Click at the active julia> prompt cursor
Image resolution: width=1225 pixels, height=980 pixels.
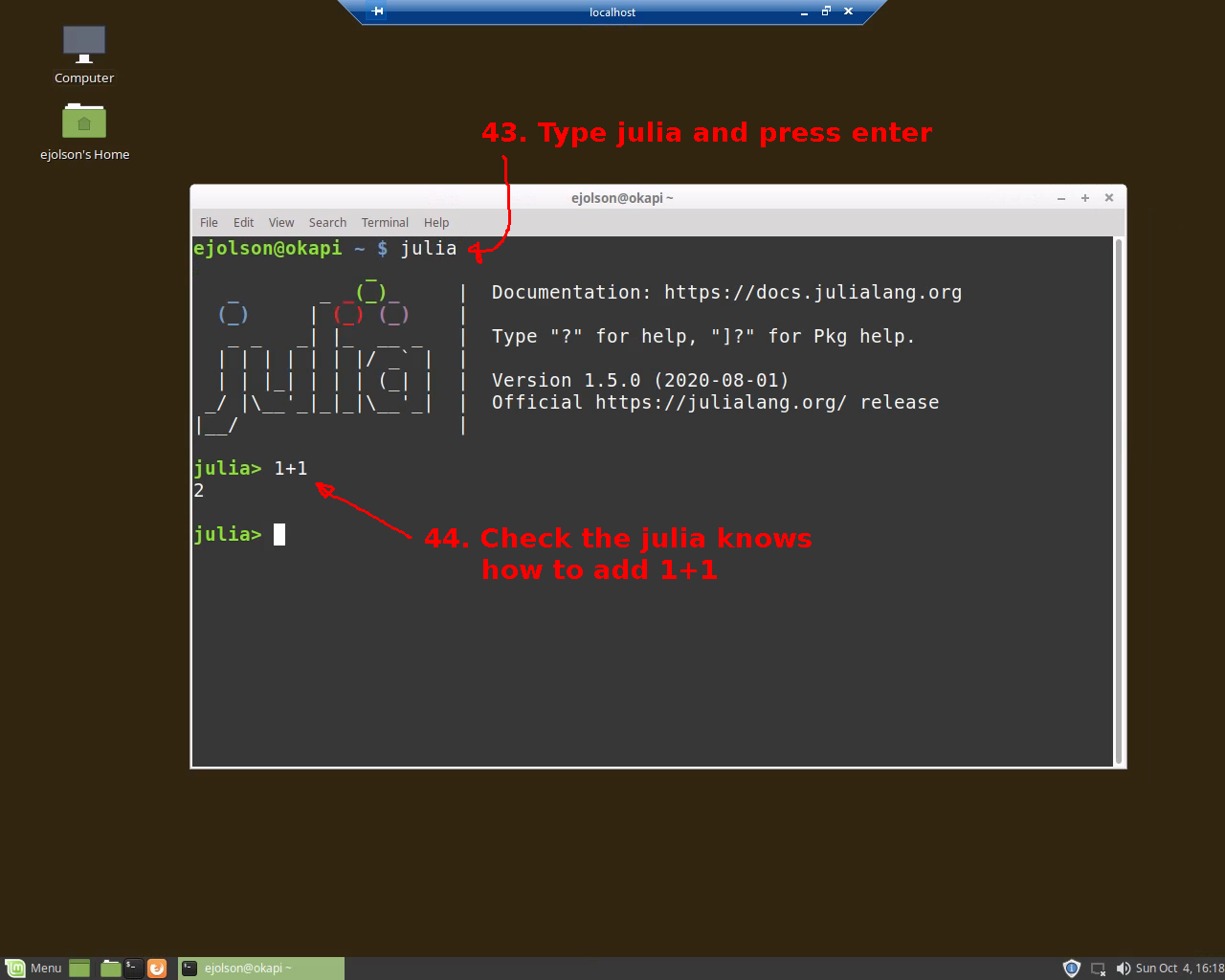click(x=279, y=534)
